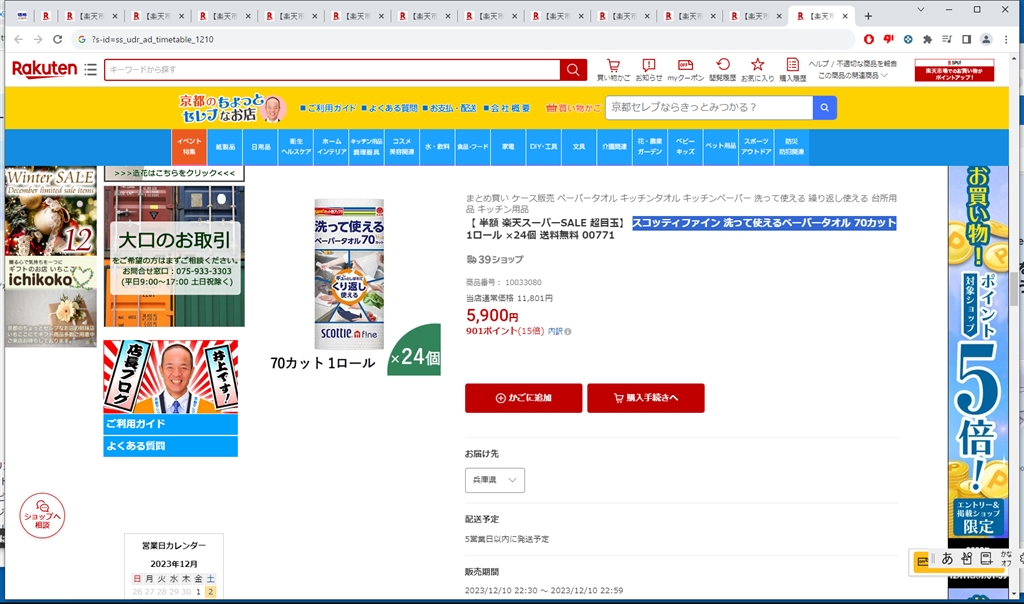1024x604 pixels.
Task: Open the お知らせ notifications icon
Action: point(648,69)
